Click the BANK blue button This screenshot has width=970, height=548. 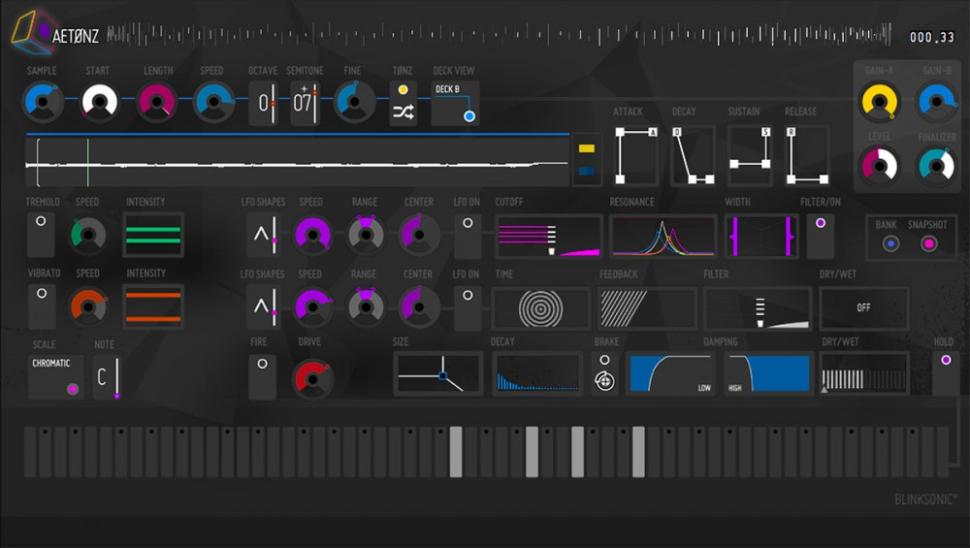[891, 244]
